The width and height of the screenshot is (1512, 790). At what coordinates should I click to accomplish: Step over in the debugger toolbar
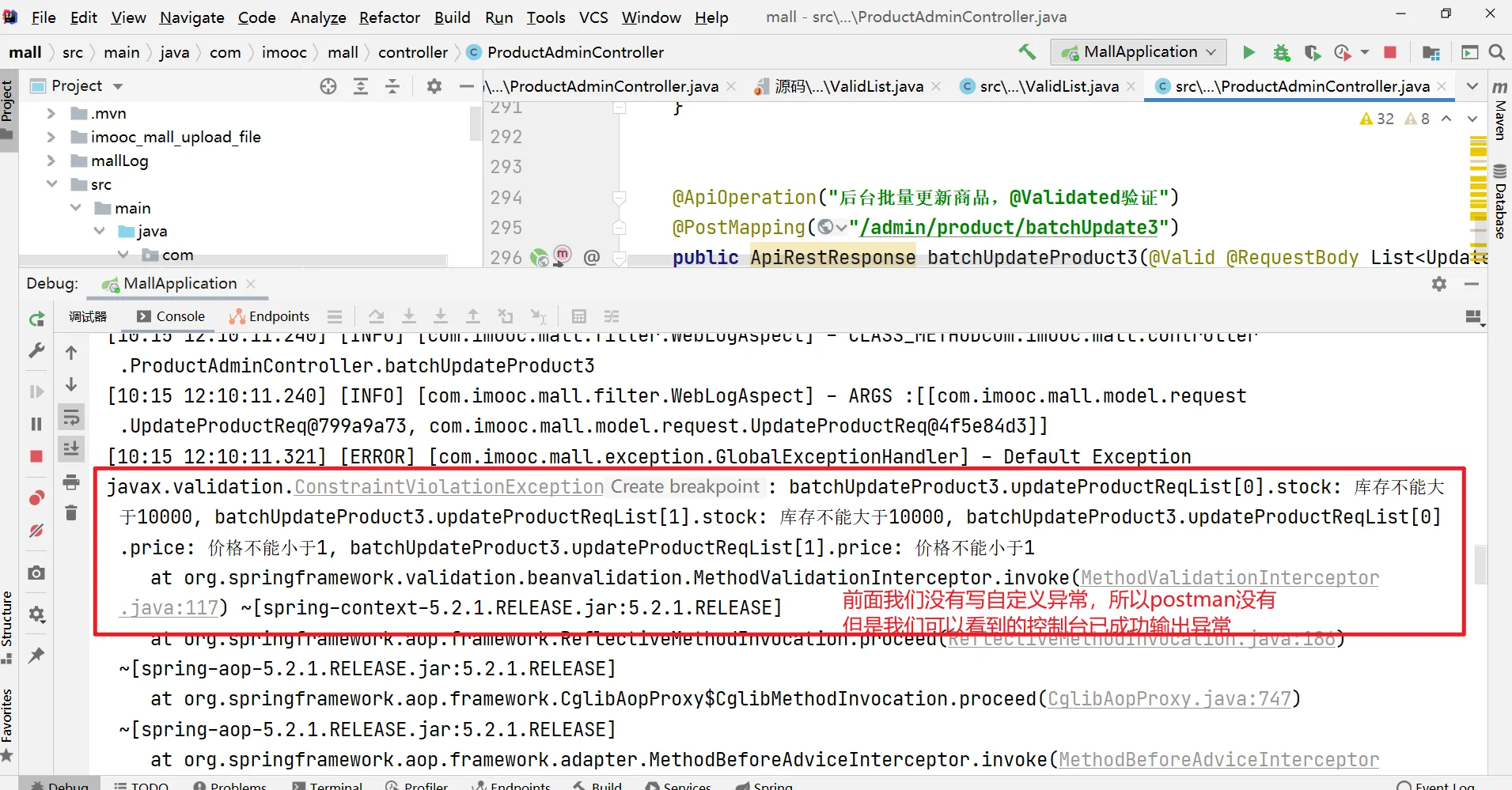[377, 316]
